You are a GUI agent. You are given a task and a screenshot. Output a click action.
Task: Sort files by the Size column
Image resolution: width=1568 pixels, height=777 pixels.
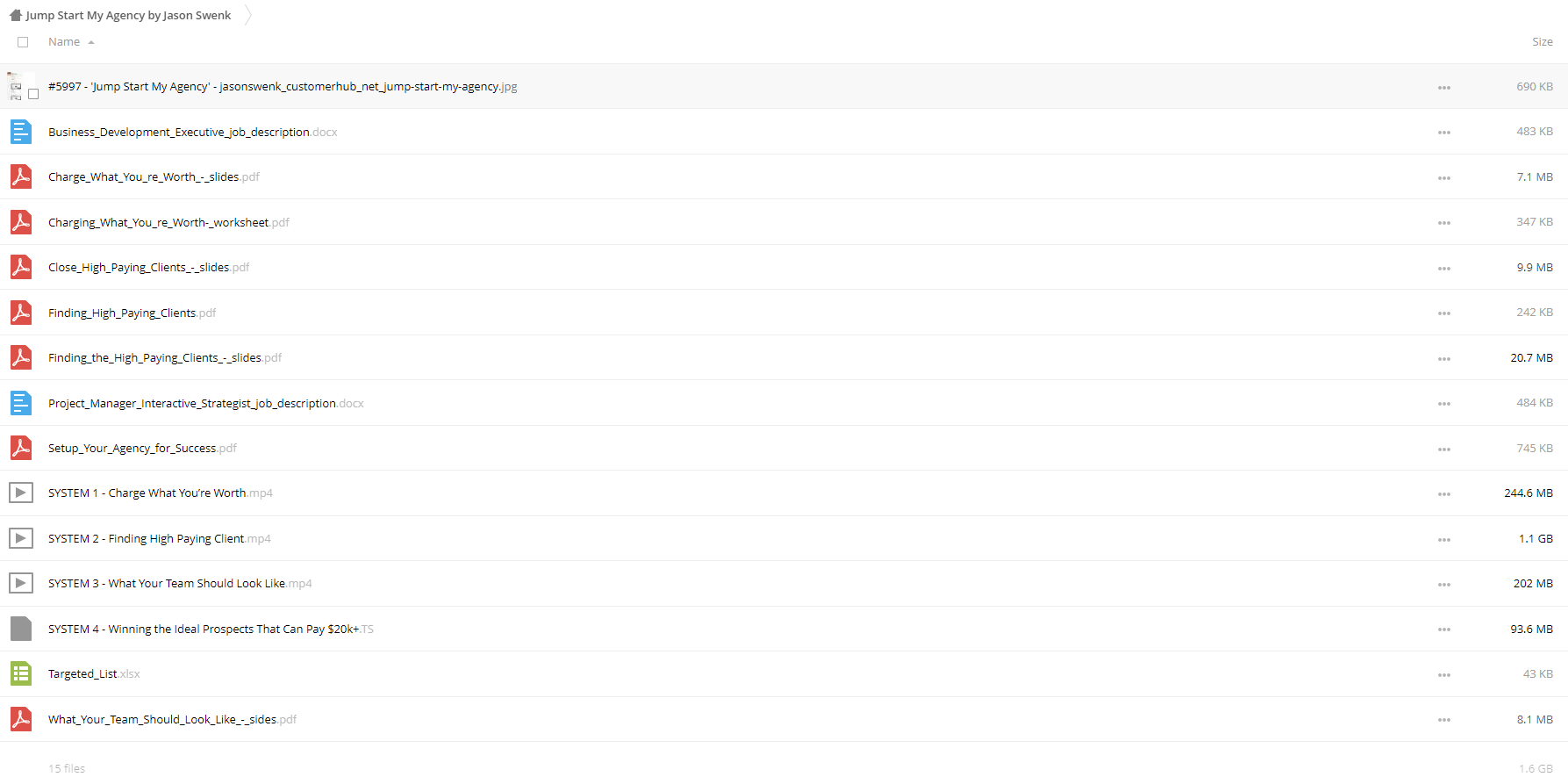click(x=1542, y=42)
